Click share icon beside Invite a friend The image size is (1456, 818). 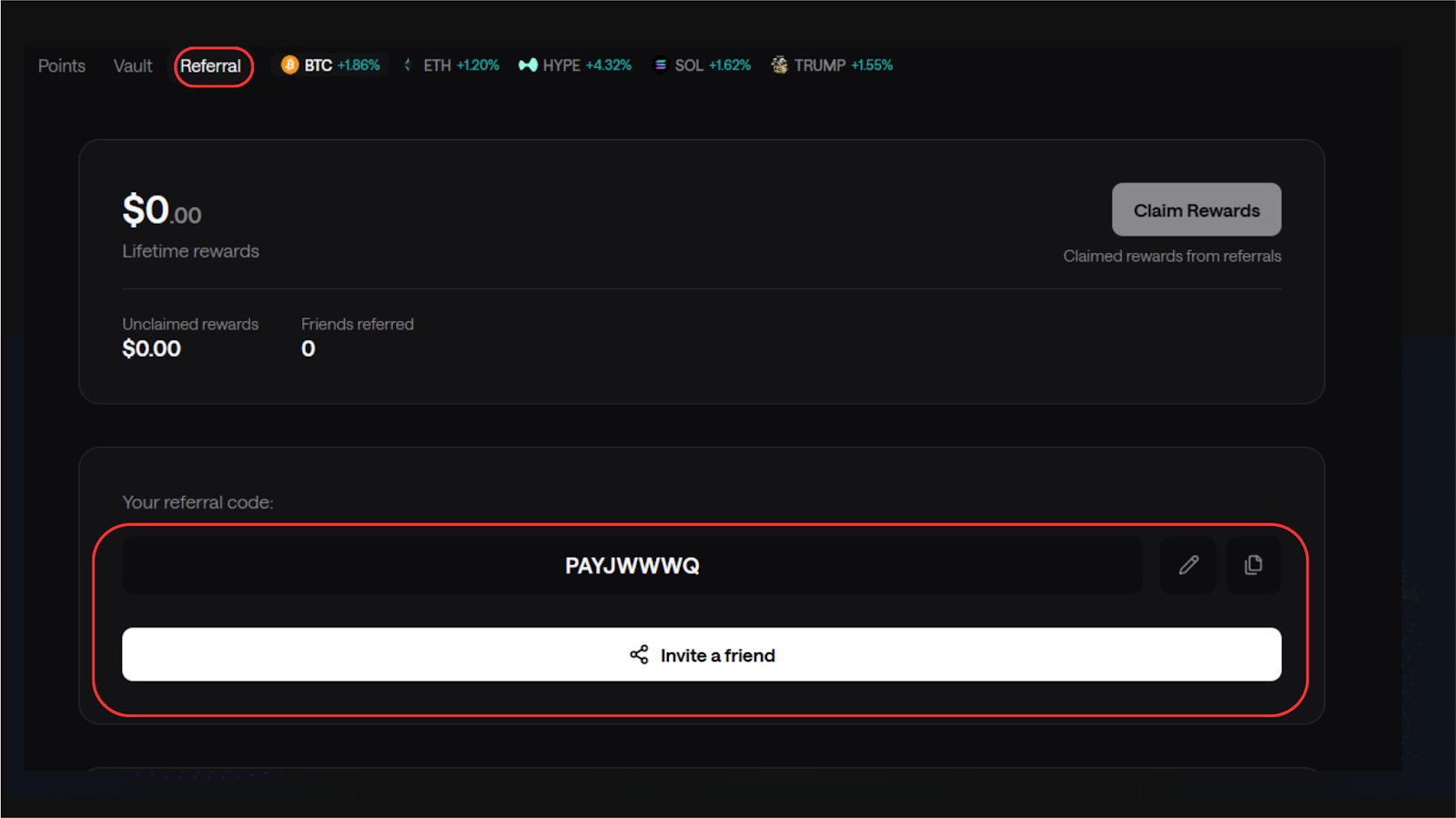click(x=639, y=655)
